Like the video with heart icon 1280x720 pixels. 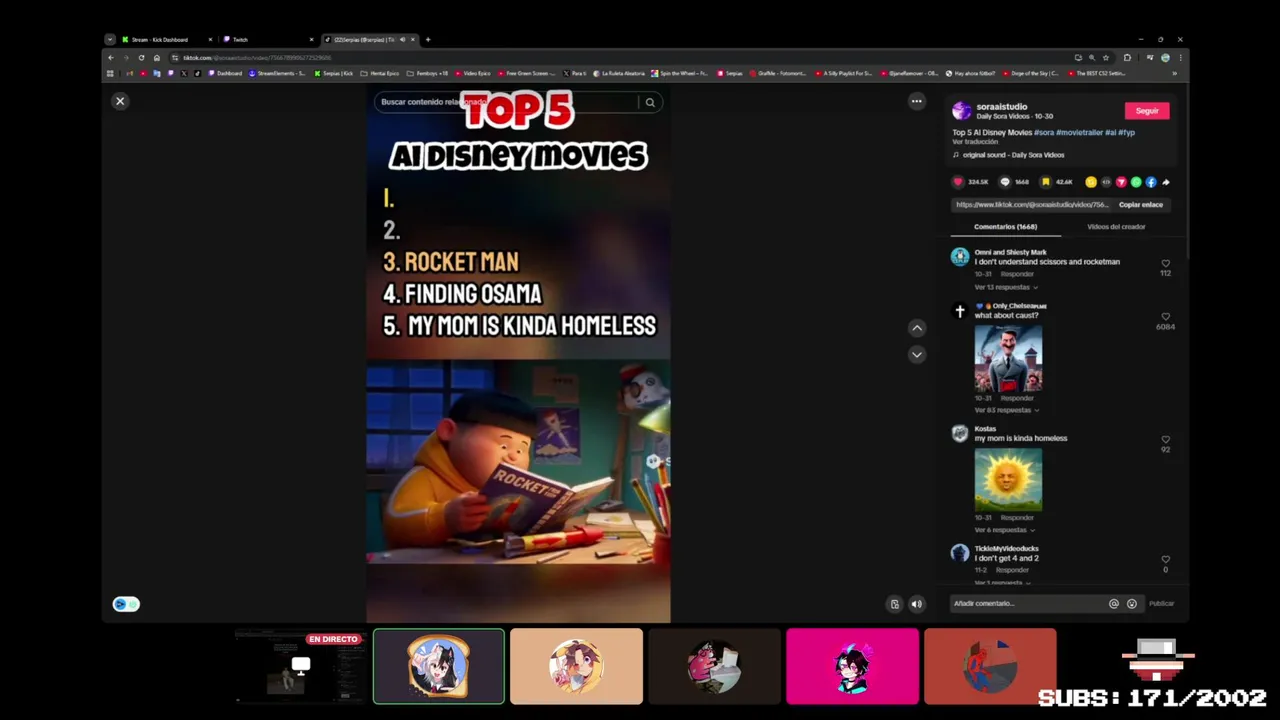click(x=958, y=182)
